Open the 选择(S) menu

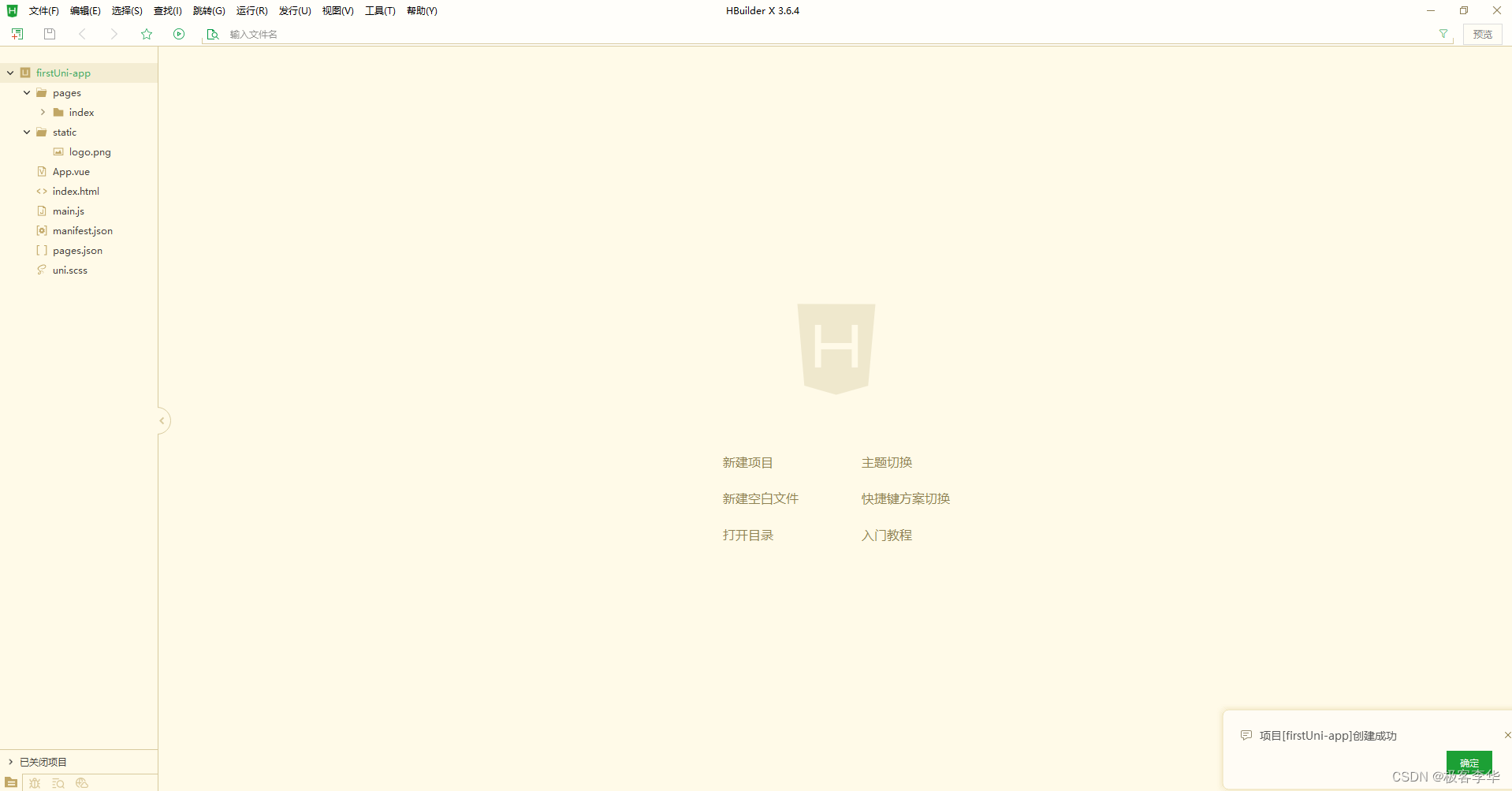point(127,11)
